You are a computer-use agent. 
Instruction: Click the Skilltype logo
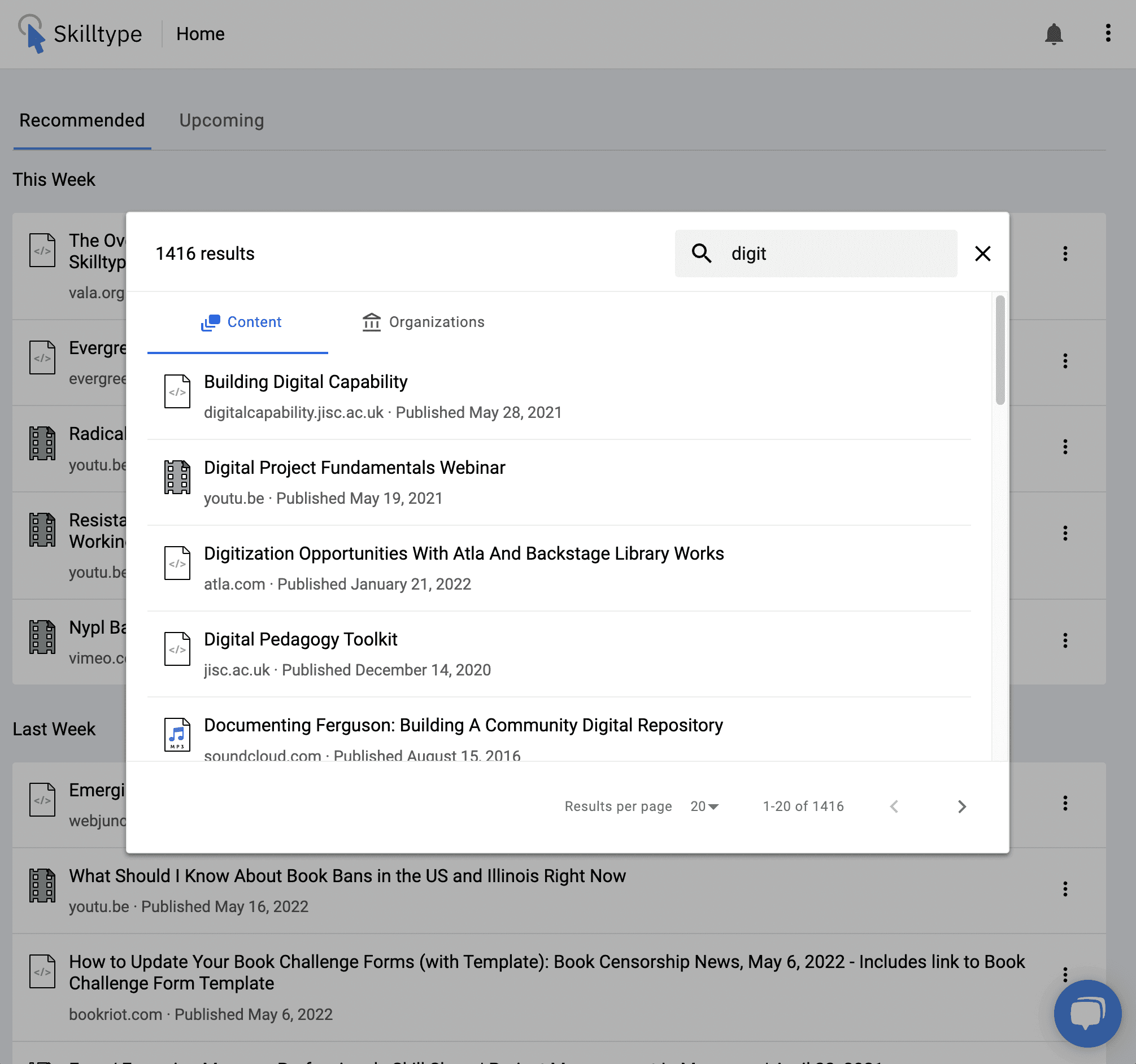pos(80,34)
